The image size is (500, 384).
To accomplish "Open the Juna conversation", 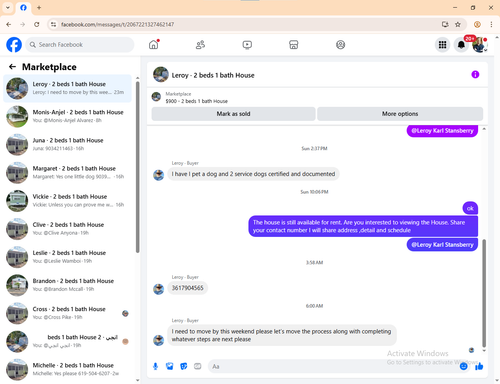I will (67, 144).
